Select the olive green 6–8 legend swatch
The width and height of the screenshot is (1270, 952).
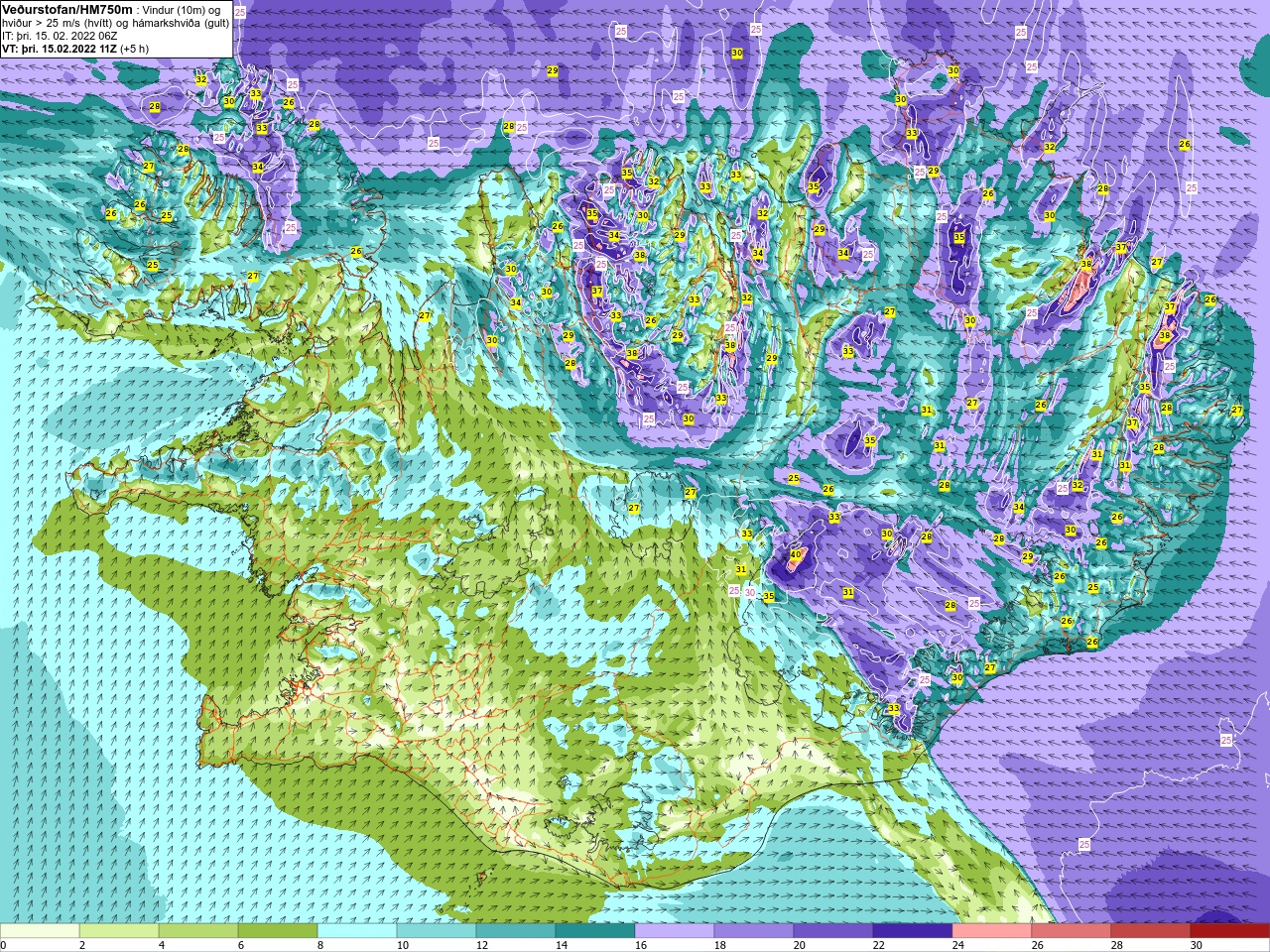(x=278, y=931)
